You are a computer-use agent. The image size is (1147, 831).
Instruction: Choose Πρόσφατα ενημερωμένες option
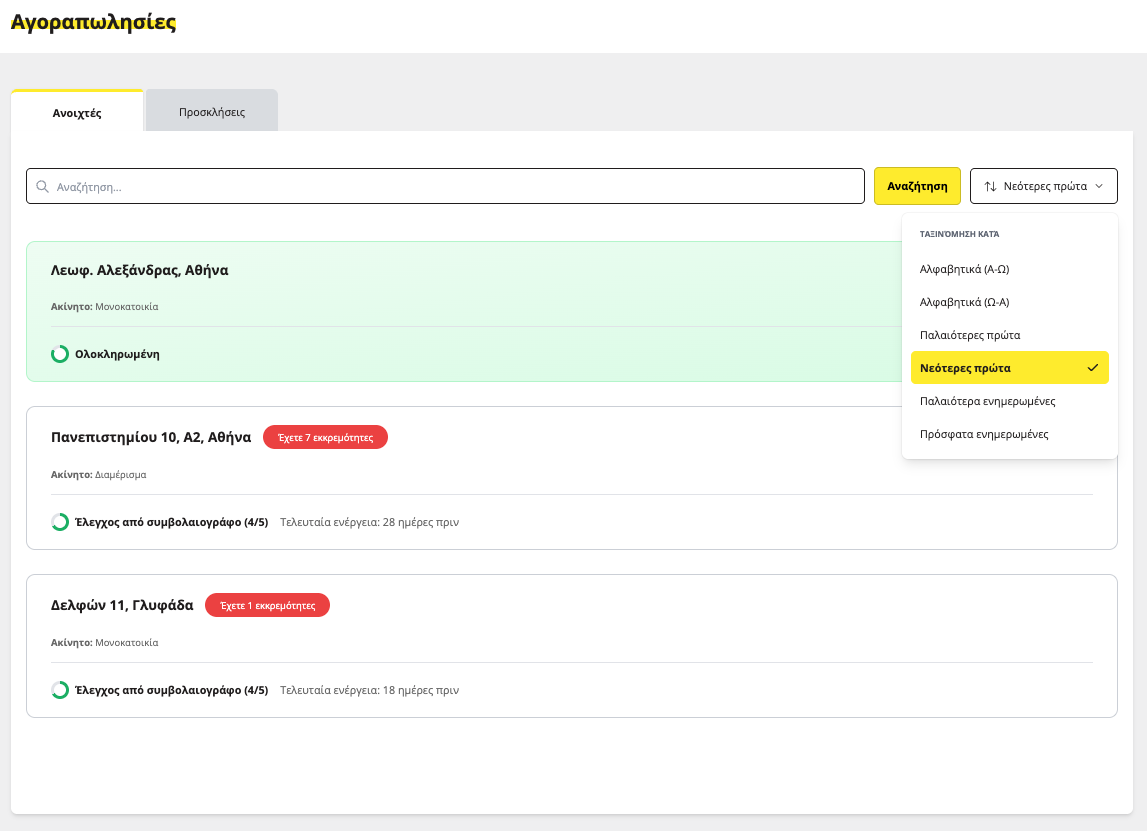(1009, 434)
